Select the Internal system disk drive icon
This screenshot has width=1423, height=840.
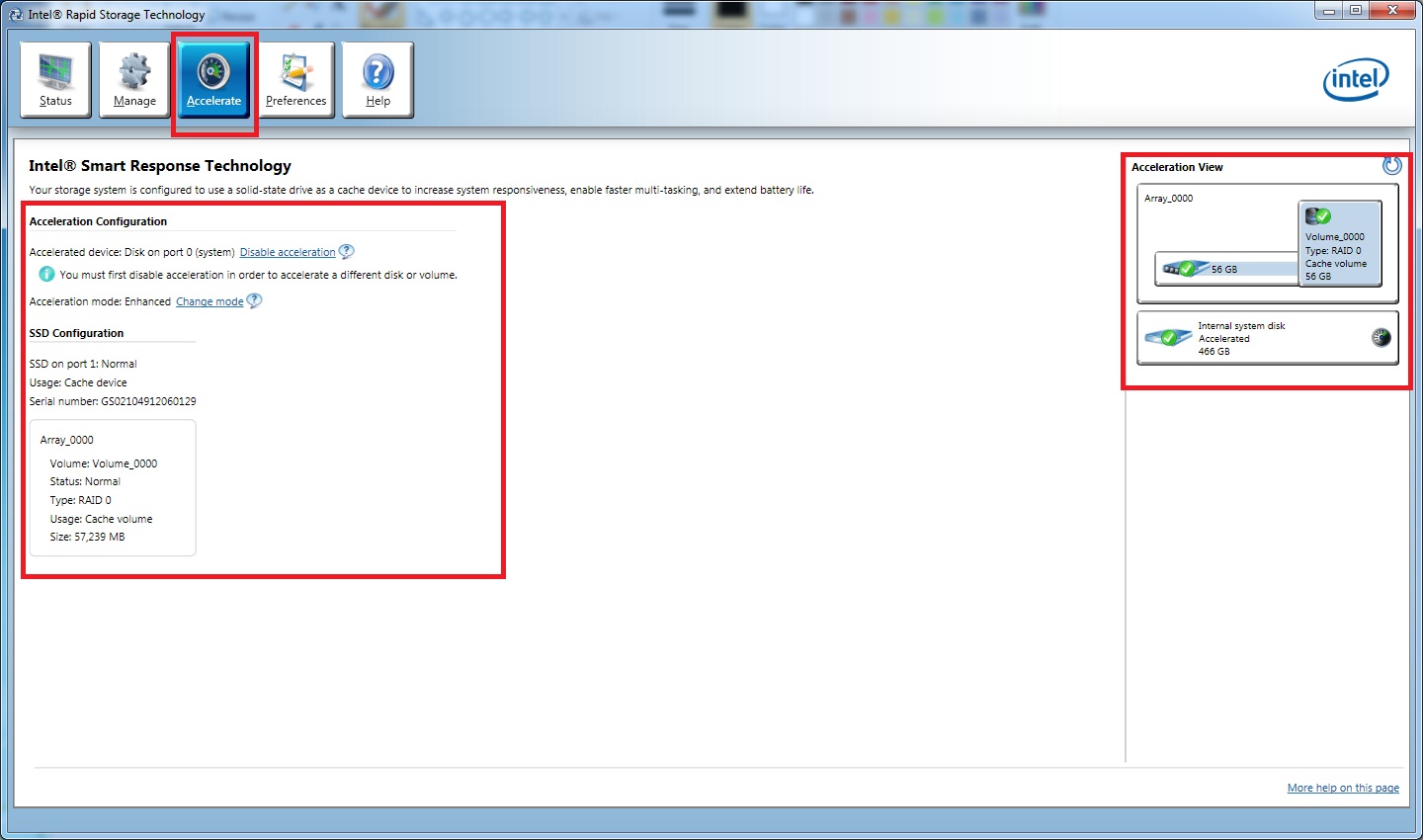[1168, 338]
